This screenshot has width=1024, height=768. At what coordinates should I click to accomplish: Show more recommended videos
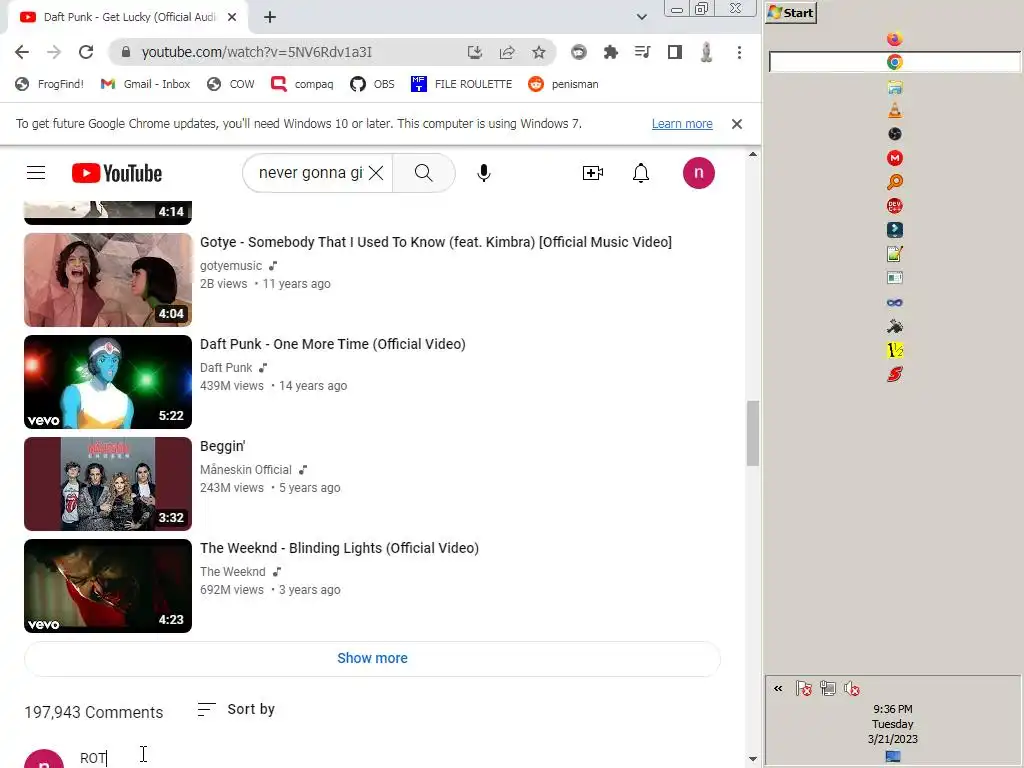point(372,658)
